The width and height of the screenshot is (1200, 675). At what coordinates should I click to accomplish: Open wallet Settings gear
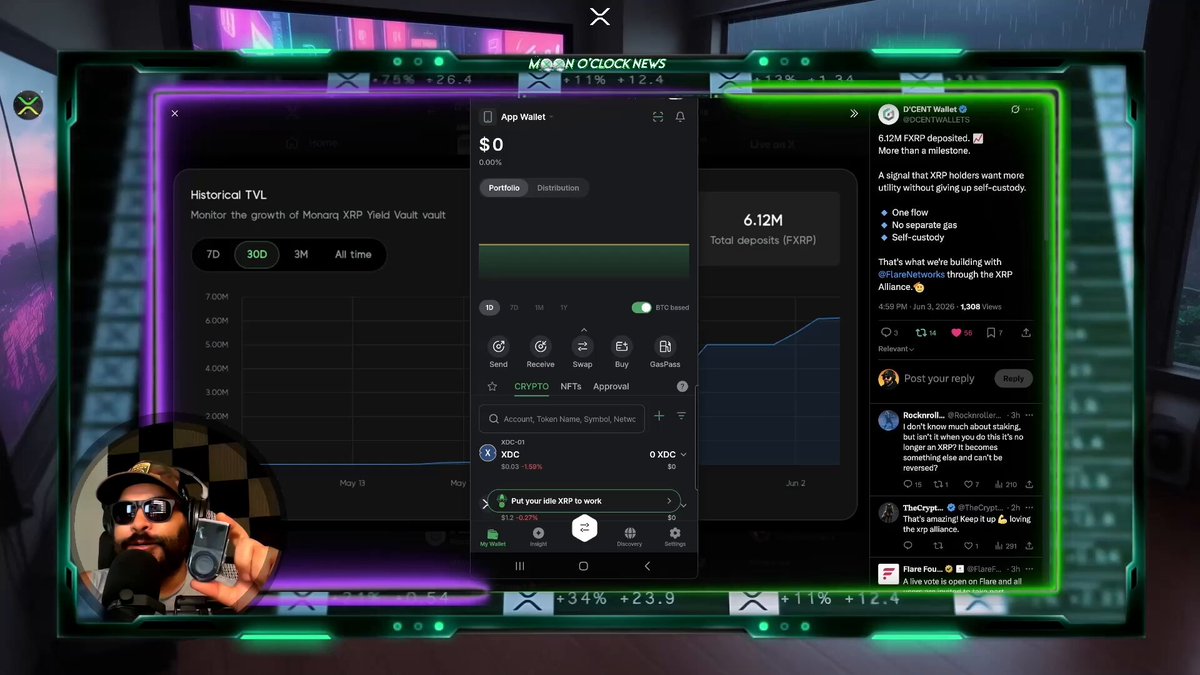point(675,537)
